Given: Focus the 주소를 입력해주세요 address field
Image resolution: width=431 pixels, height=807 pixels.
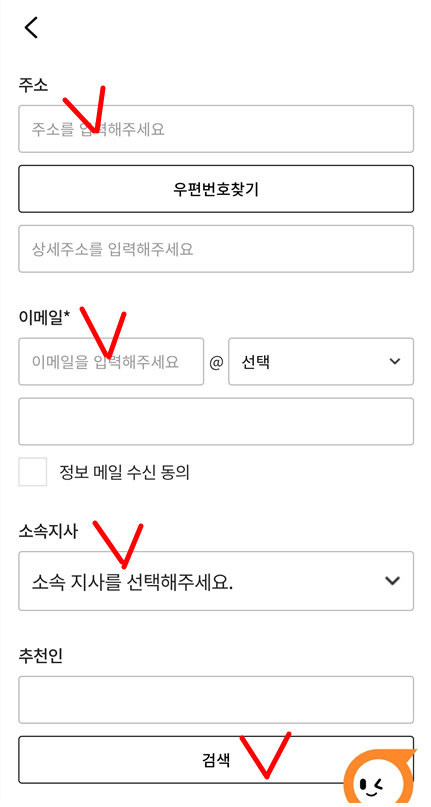Looking at the screenshot, I should tap(216, 129).
